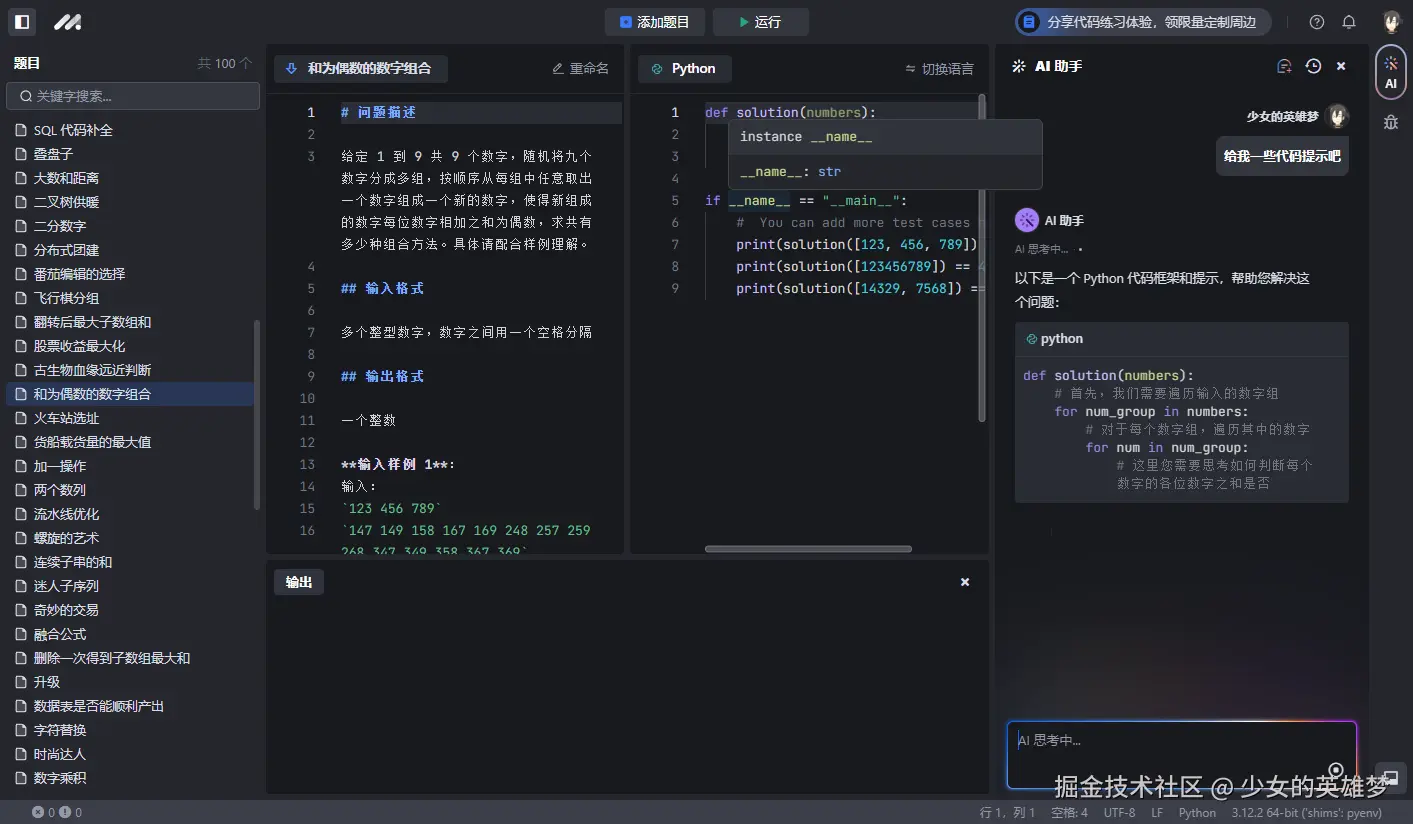Open the 分享代码练习体验 banner
The height and width of the screenshot is (824, 1413).
[1143, 22]
